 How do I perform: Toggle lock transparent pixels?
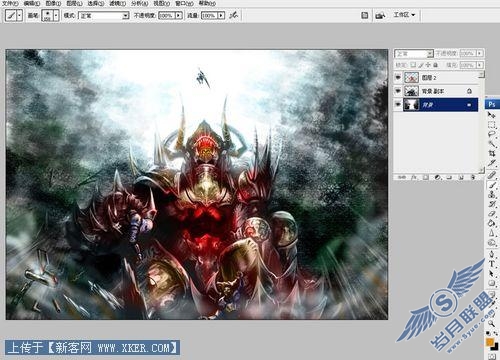tap(413, 65)
